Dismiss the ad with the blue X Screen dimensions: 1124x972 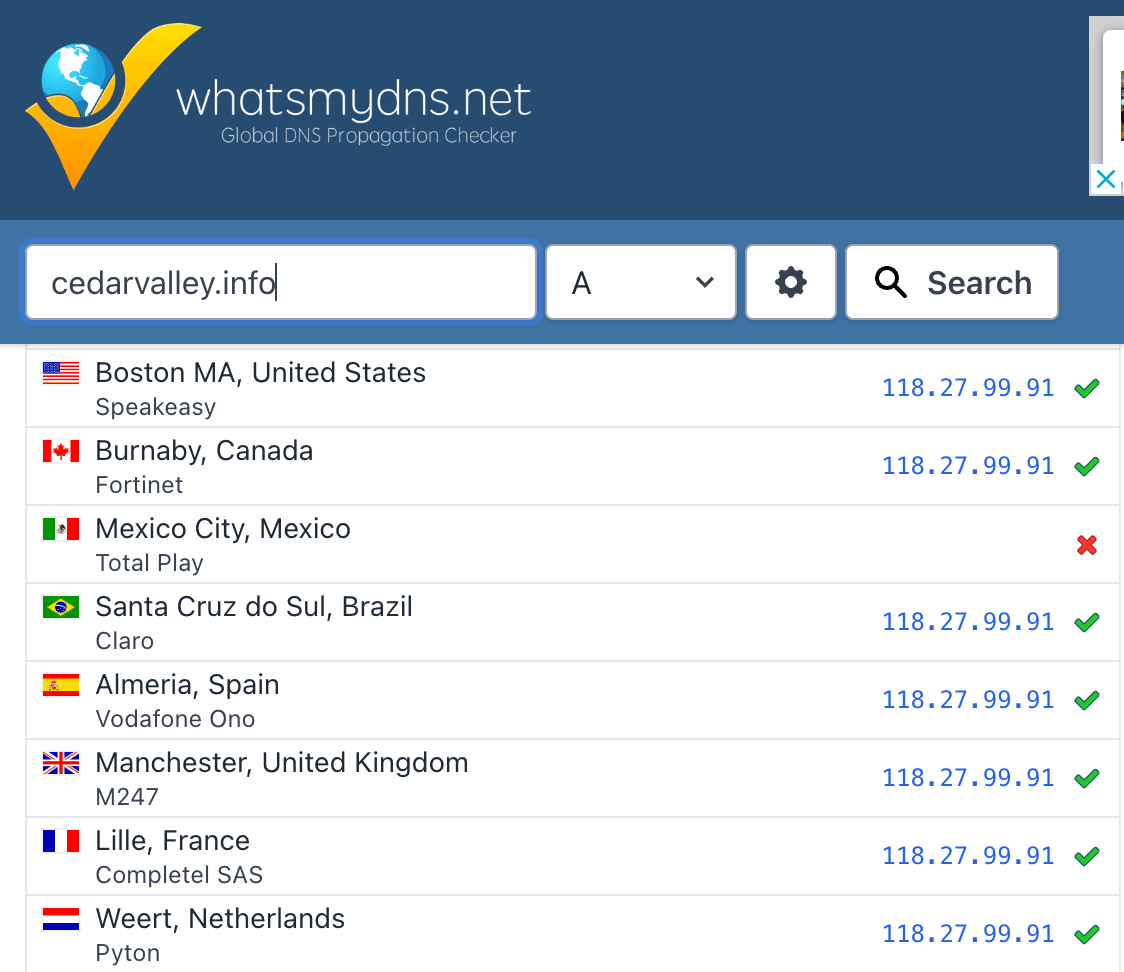click(x=1105, y=179)
